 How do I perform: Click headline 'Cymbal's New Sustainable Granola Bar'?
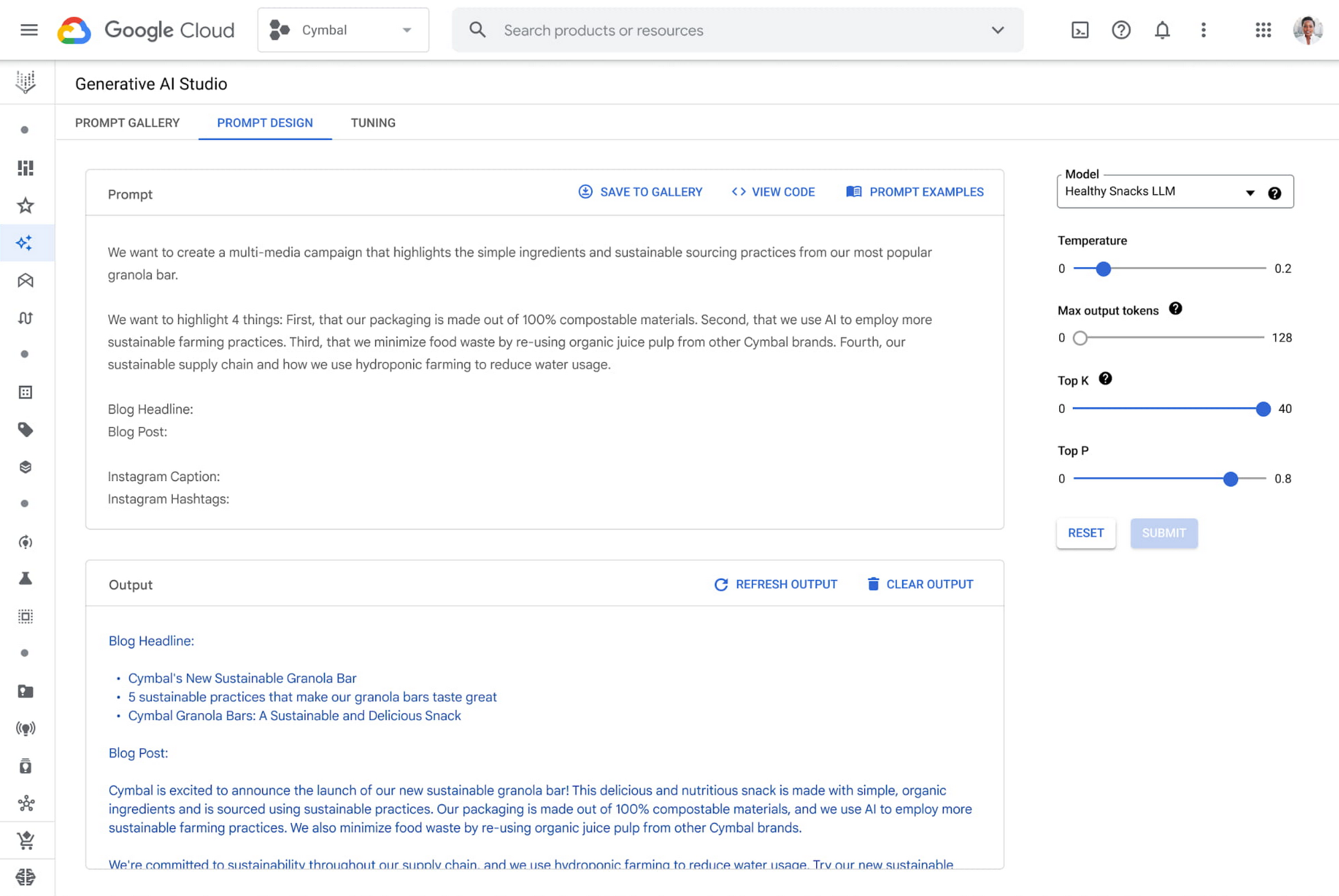click(242, 679)
